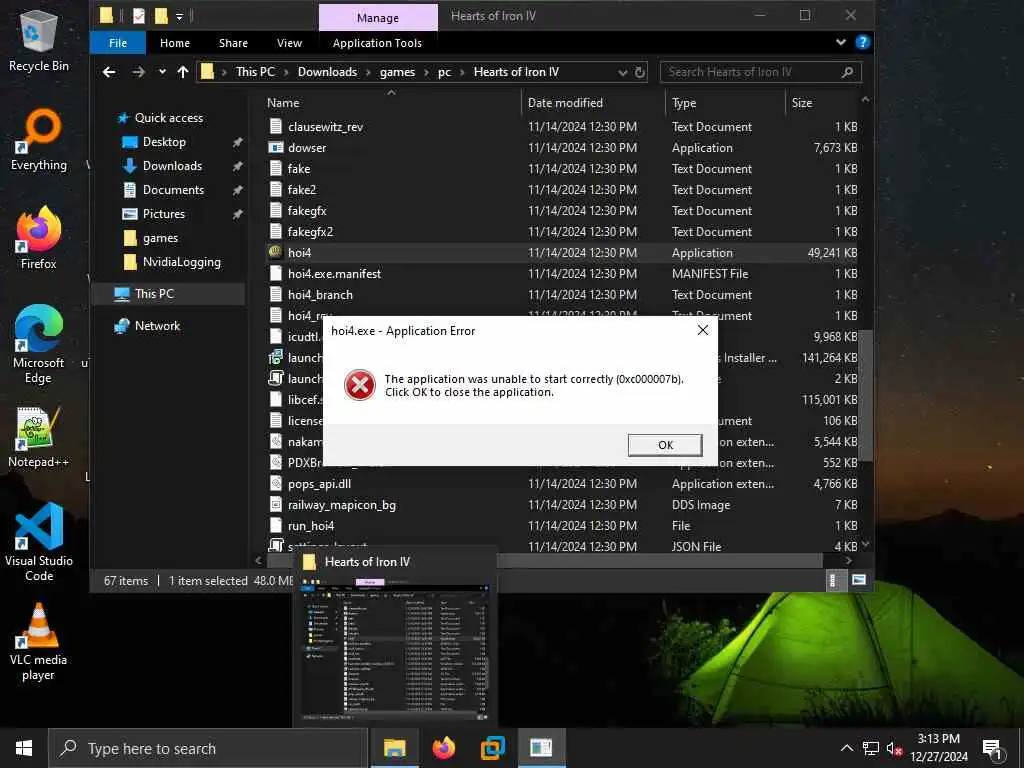1024x768 pixels.
Task: Click OK in the Application Error dialog
Action: [665, 445]
